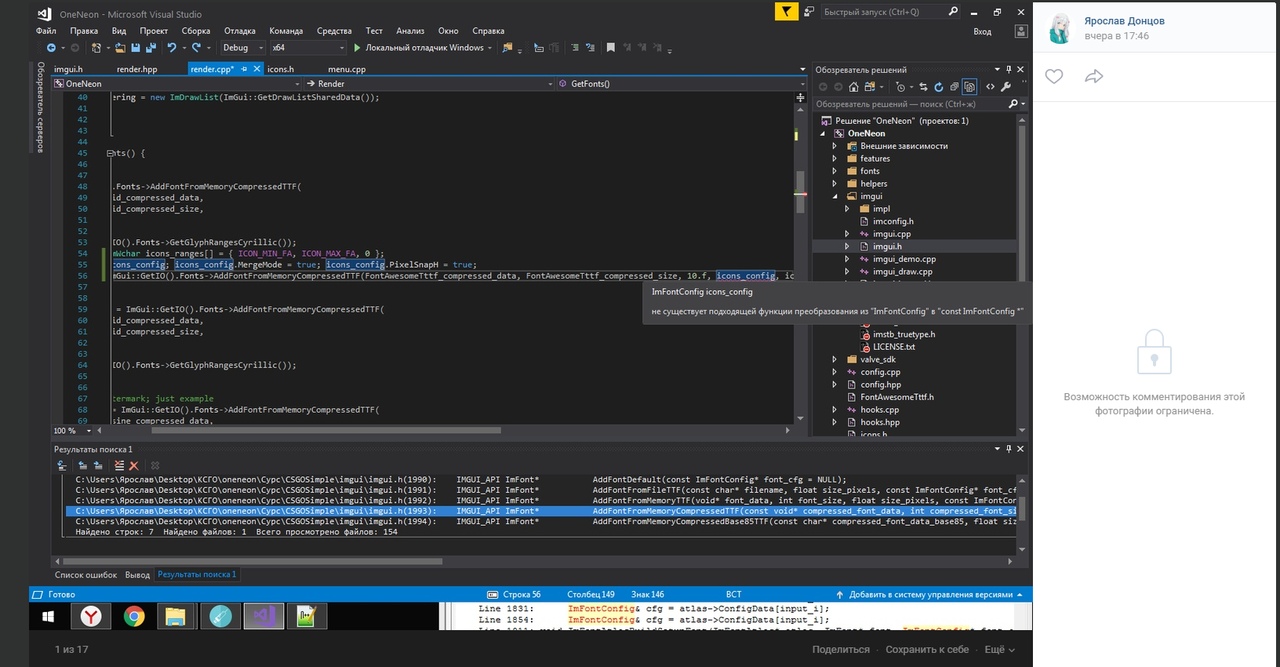Click the Поделиться link below photo

[x=840, y=649]
